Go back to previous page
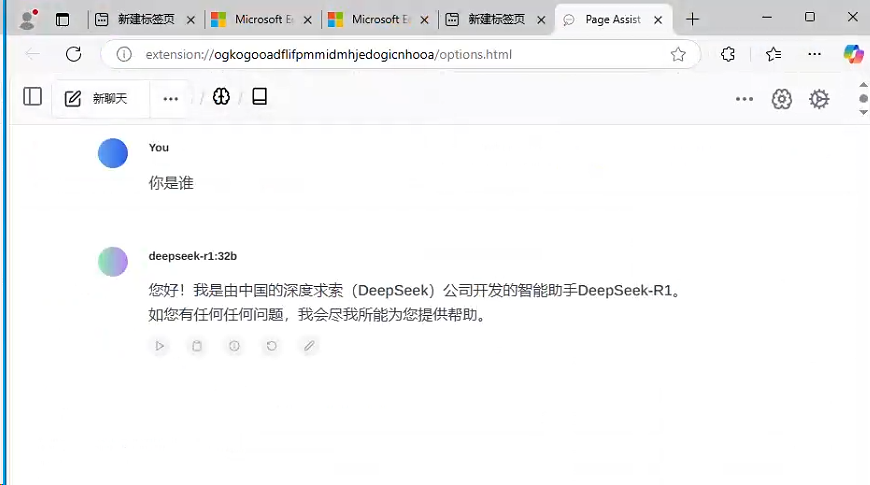The height and width of the screenshot is (485, 870). point(33,54)
